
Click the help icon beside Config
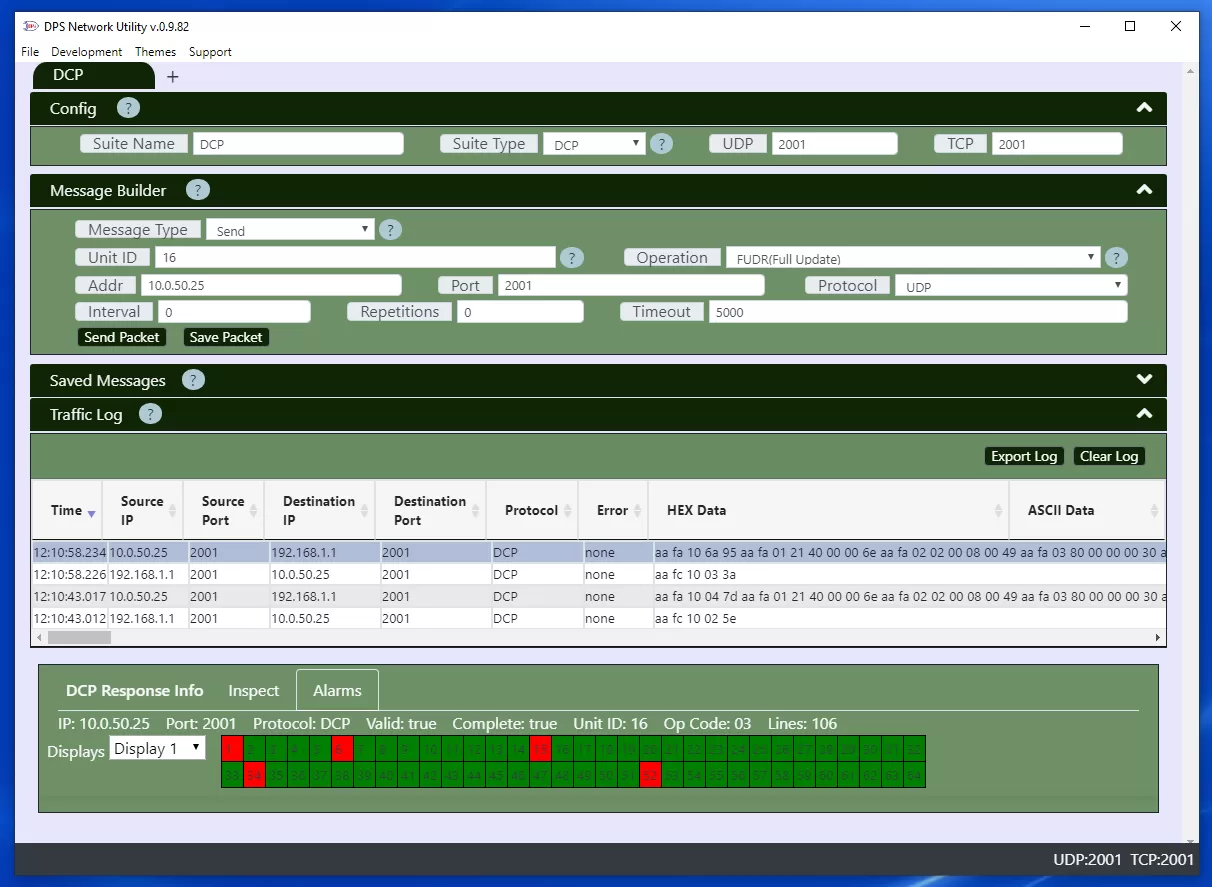(x=128, y=108)
